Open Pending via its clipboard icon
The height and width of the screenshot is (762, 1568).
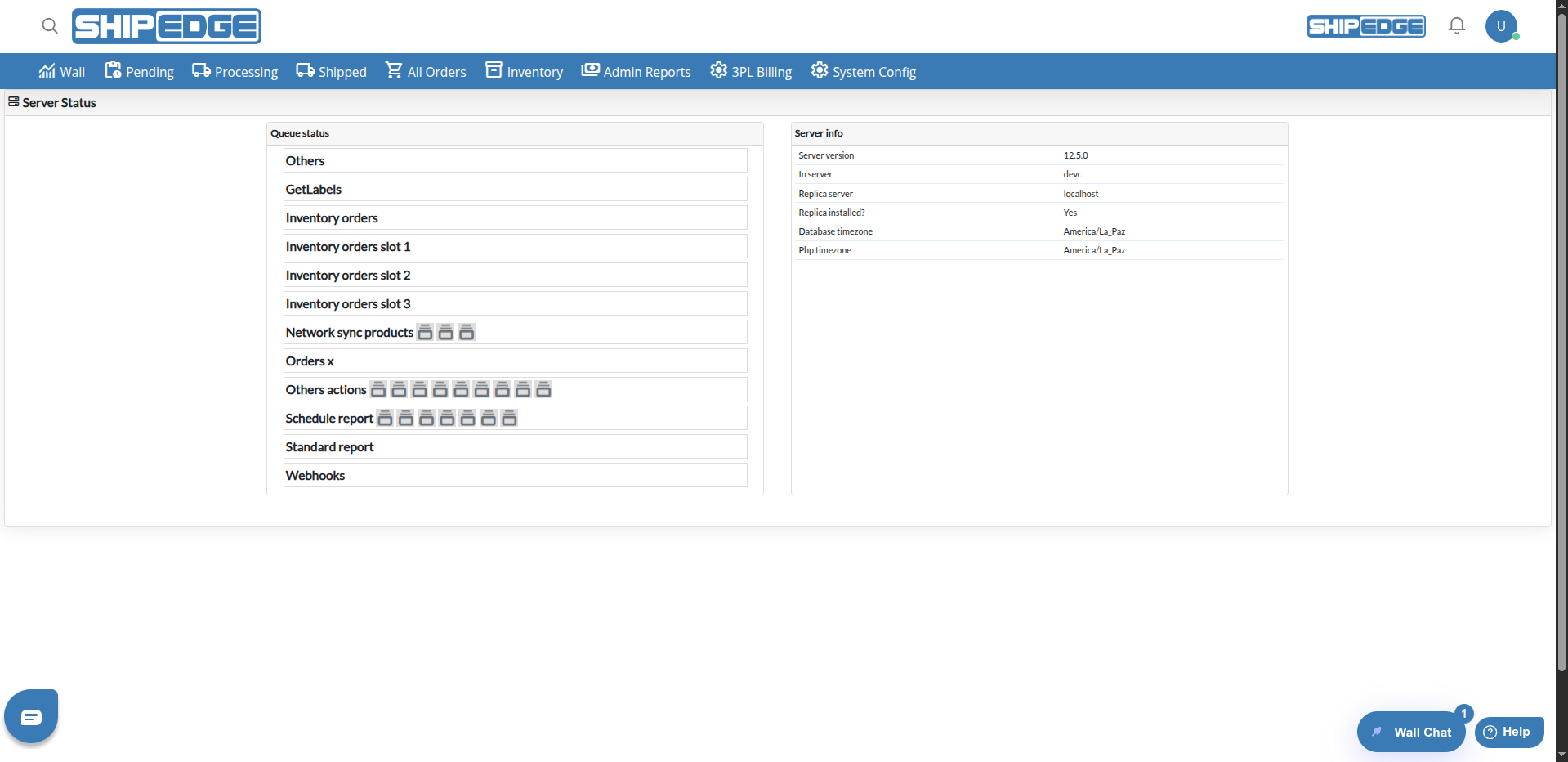(x=113, y=70)
